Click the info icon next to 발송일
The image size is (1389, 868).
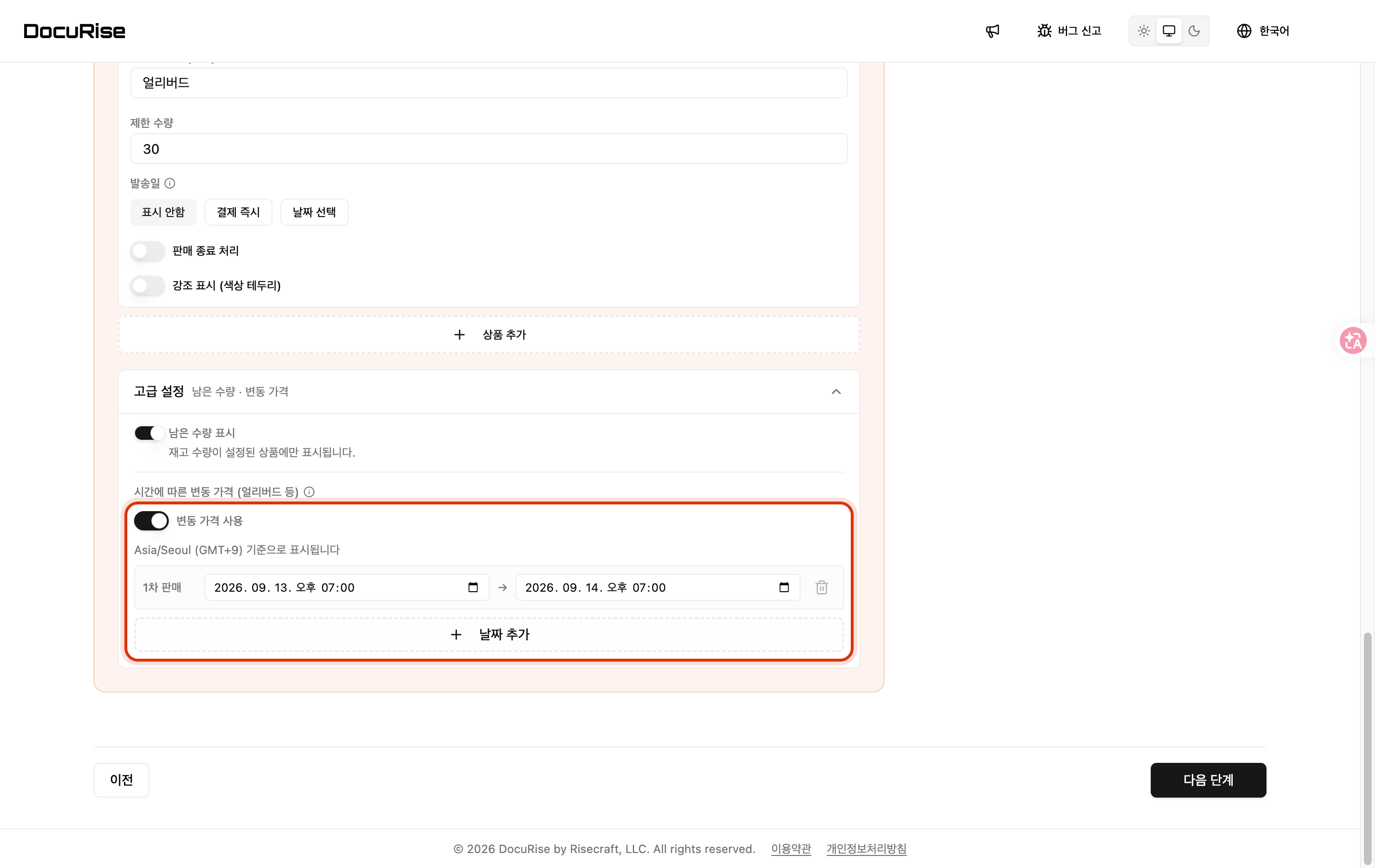pyautogui.click(x=170, y=183)
